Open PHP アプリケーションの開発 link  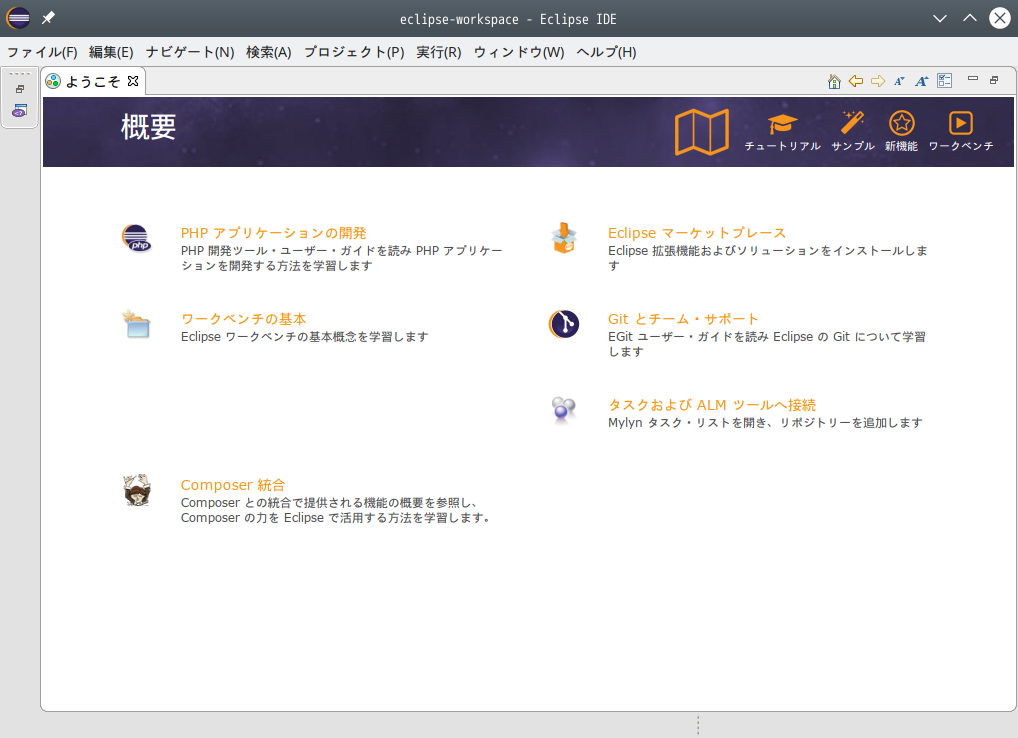[273, 233]
